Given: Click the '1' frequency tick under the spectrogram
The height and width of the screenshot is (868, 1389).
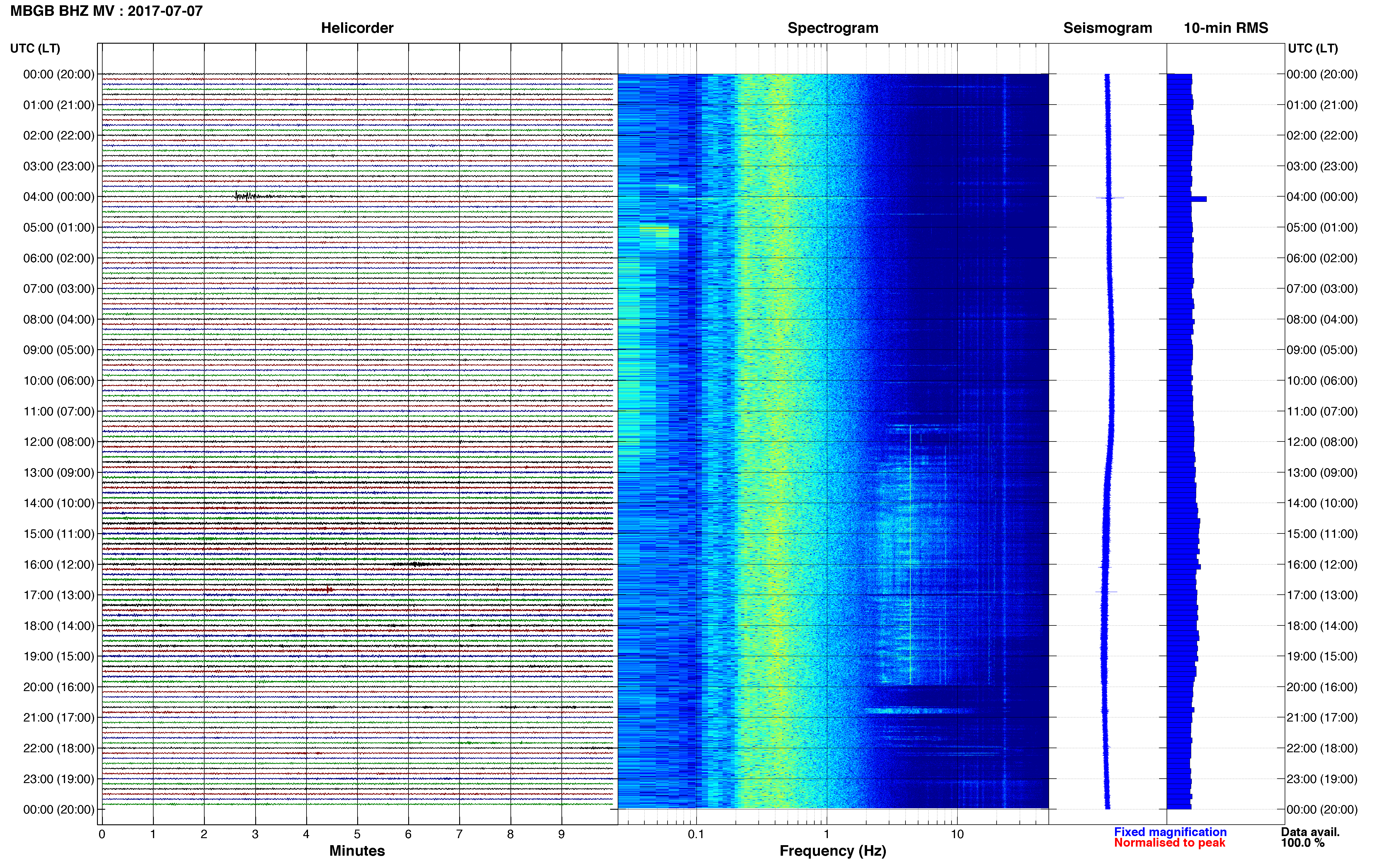Looking at the screenshot, I should pyautogui.click(x=826, y=834).
